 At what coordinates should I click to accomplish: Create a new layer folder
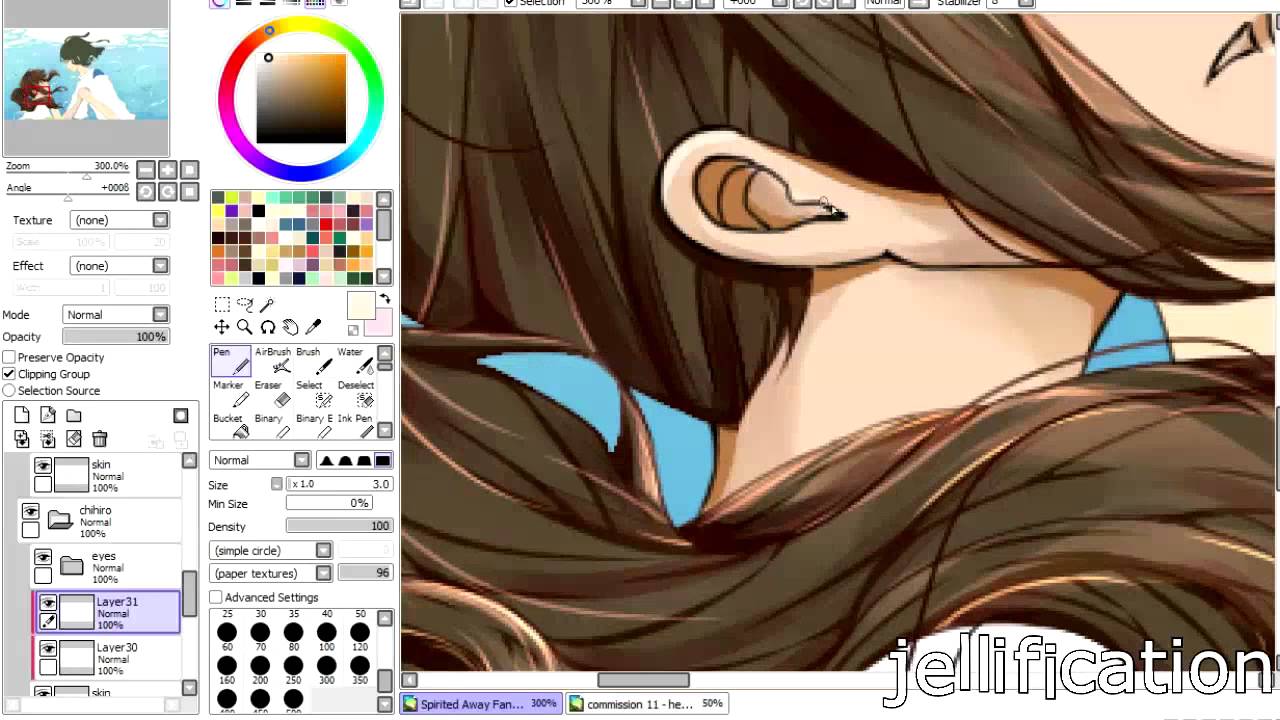coord(74,415)
